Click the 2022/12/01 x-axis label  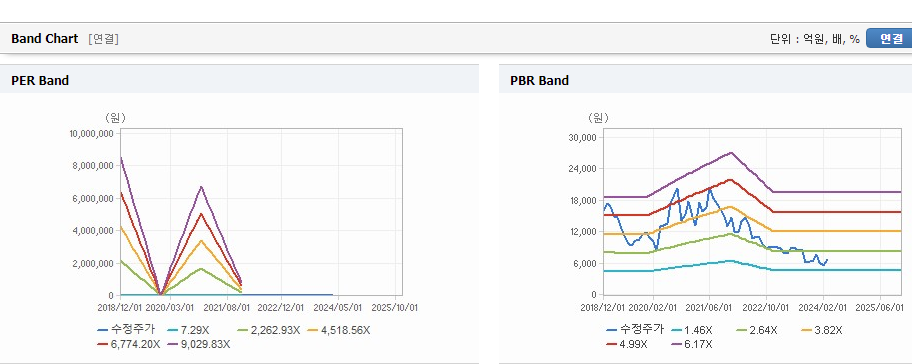click(x=282, y=307)
